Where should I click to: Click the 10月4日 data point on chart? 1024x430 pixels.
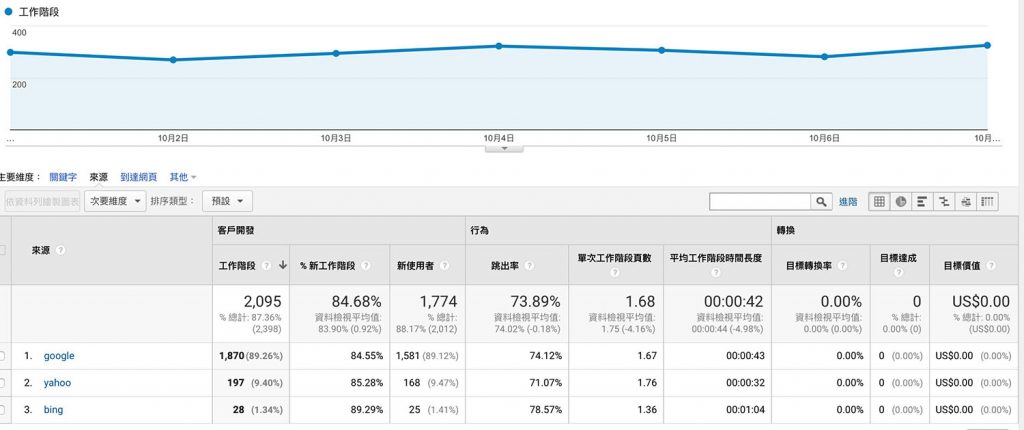coord(499,46)
